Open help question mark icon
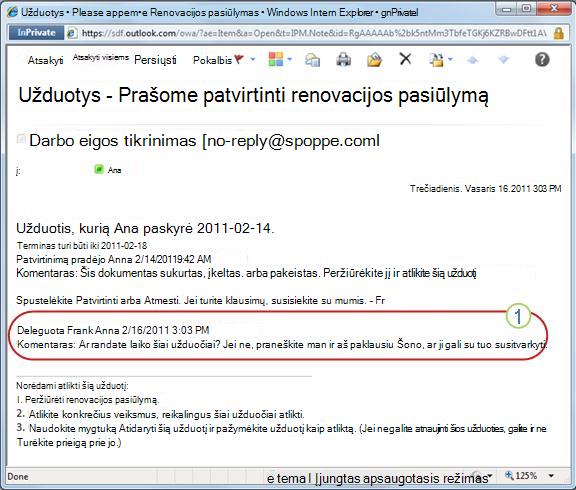 click(542, 59)
